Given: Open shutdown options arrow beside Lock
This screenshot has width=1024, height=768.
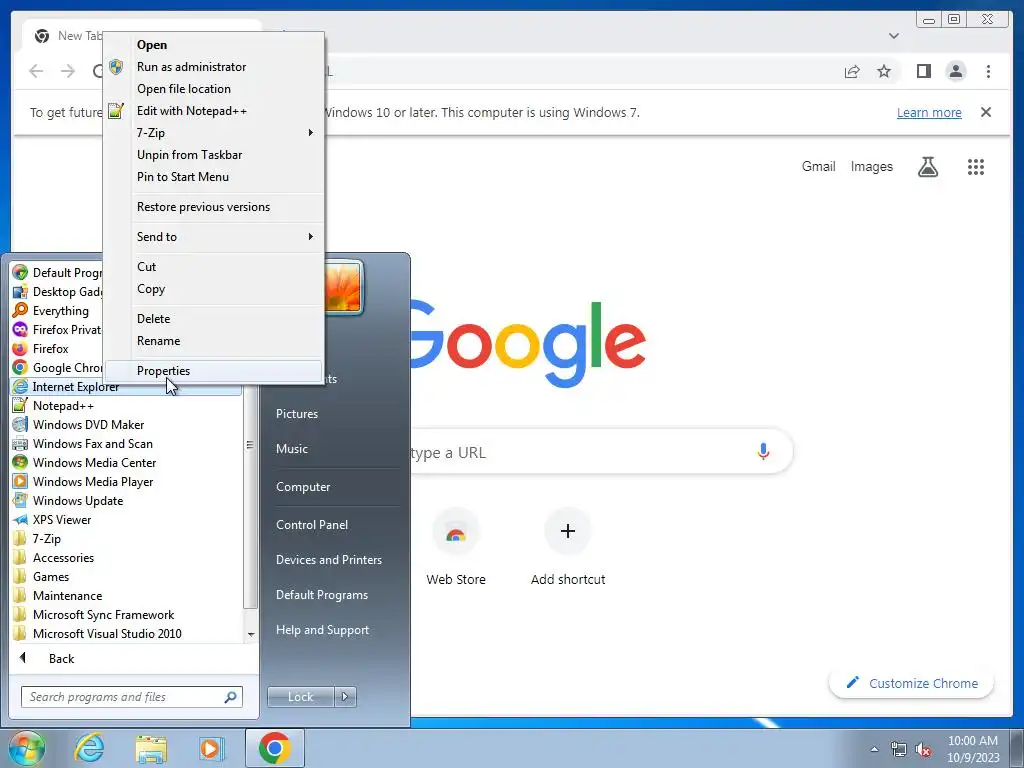Looking at the screenshot, I should 345,697.
